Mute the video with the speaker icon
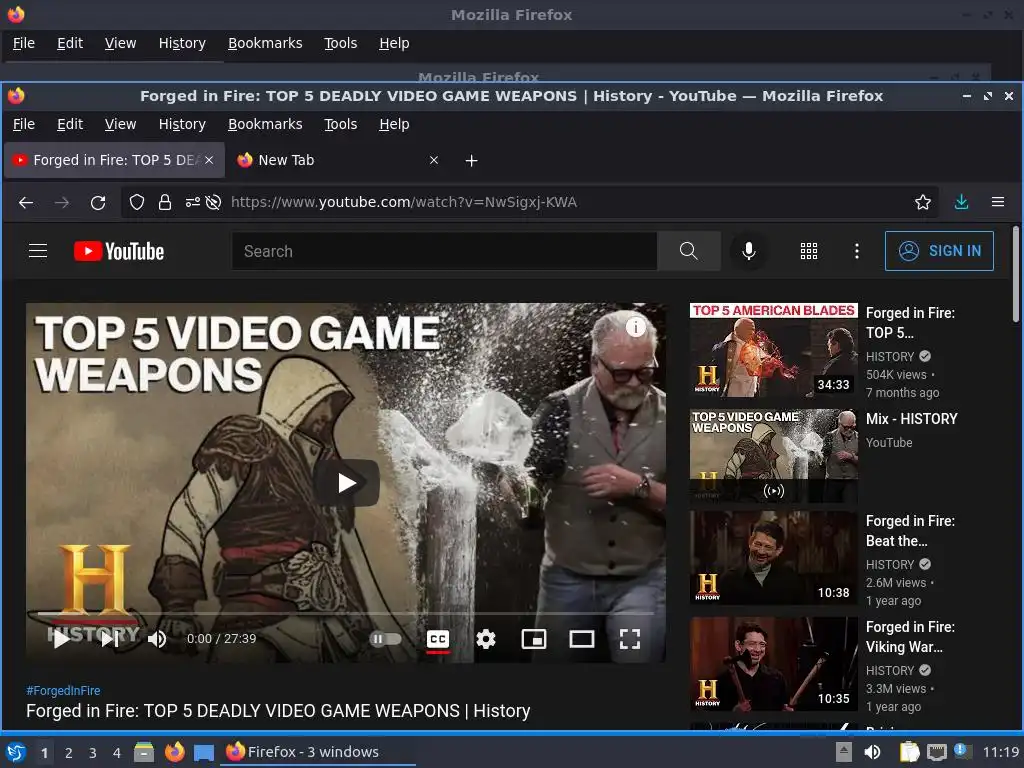The image size is (1024, 768). 157,639
